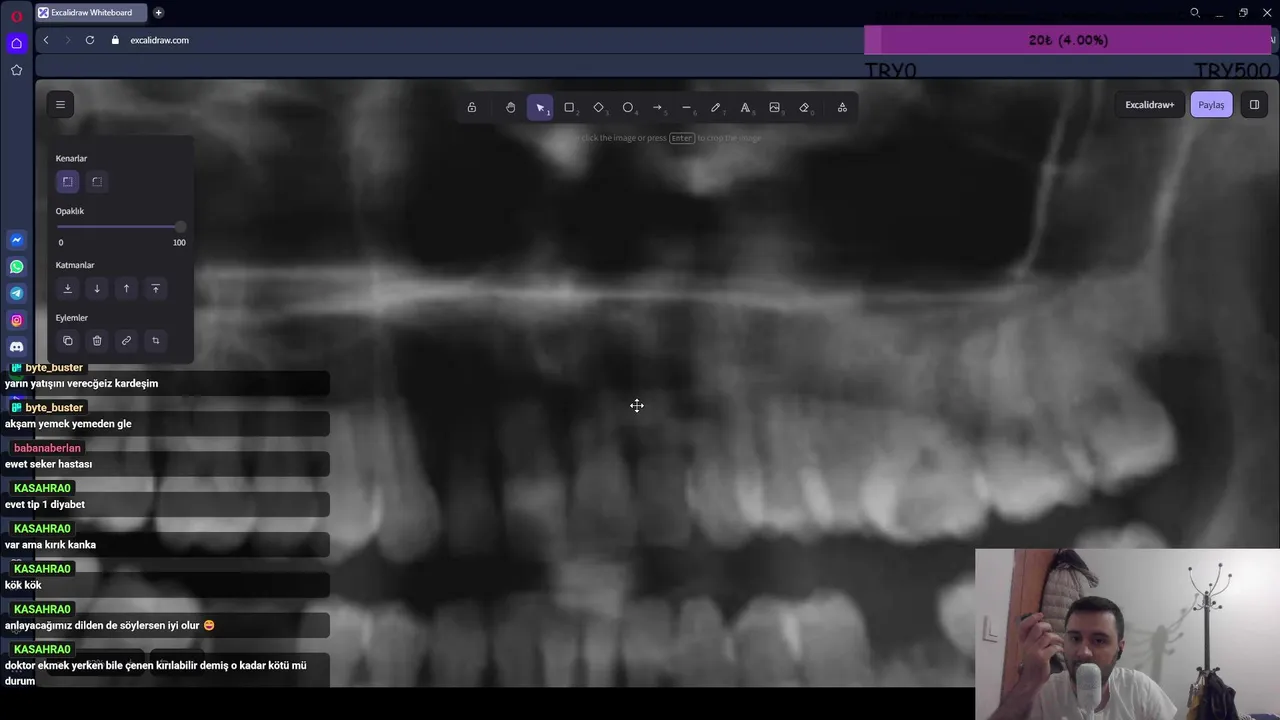
Task: Bring the image forward one layer
Action: point(126,288)
